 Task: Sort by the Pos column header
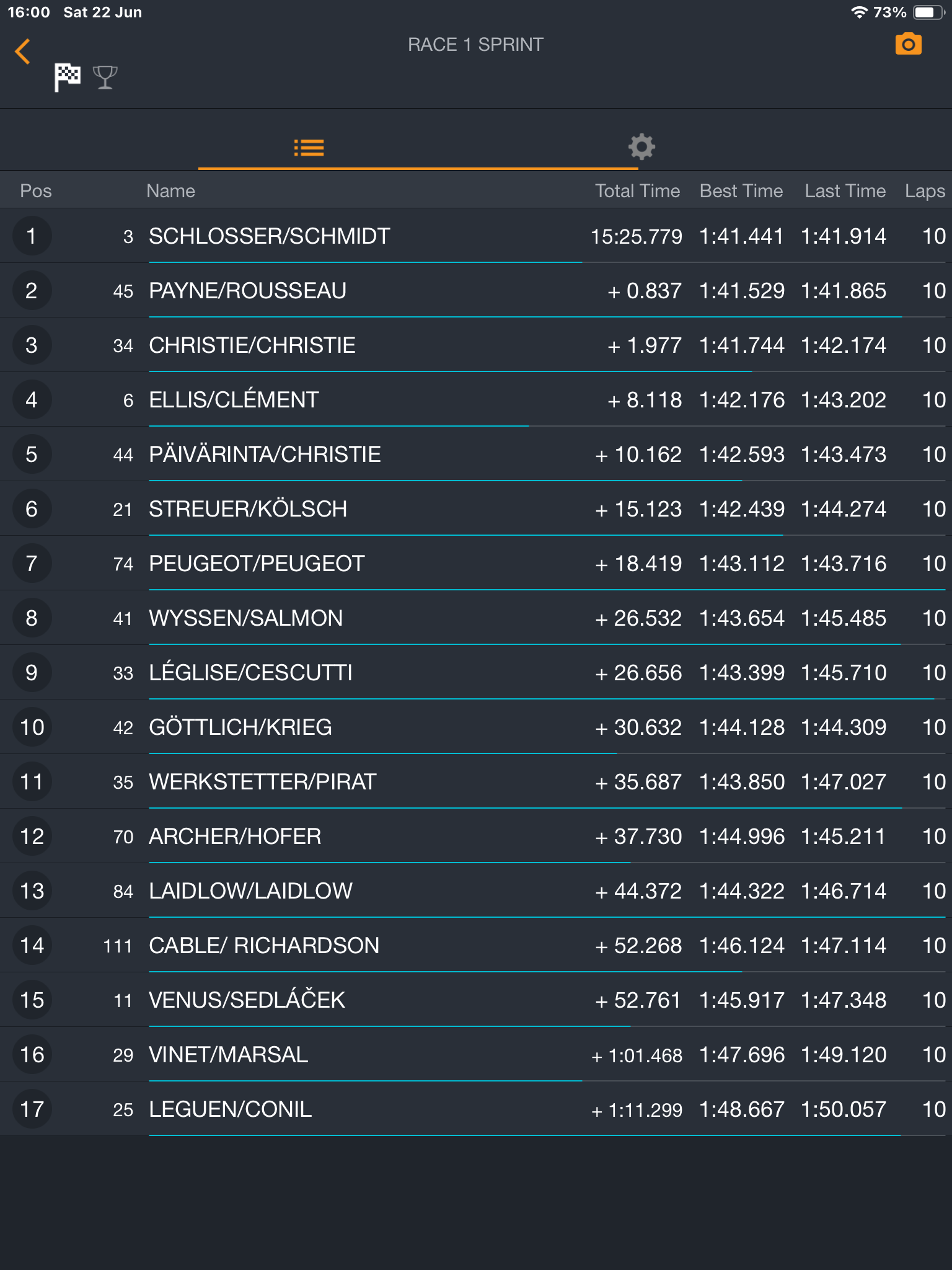click(x=36, y=191)
